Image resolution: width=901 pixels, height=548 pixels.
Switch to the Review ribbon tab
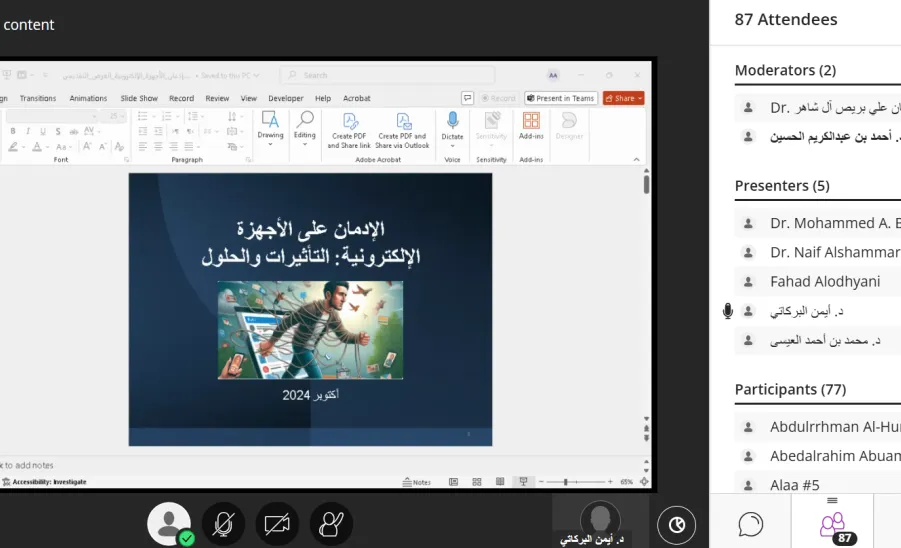(x=217, y=98)
